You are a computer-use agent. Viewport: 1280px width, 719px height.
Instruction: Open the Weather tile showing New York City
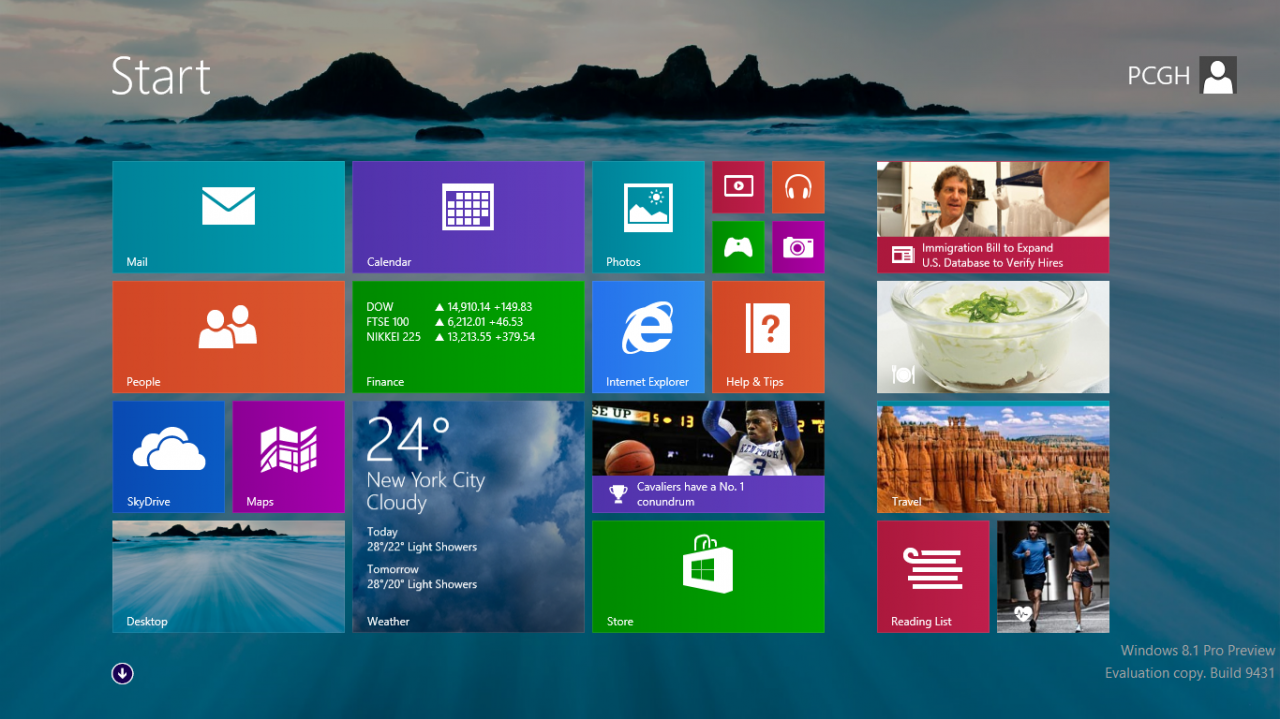click(x=468, y=517)
